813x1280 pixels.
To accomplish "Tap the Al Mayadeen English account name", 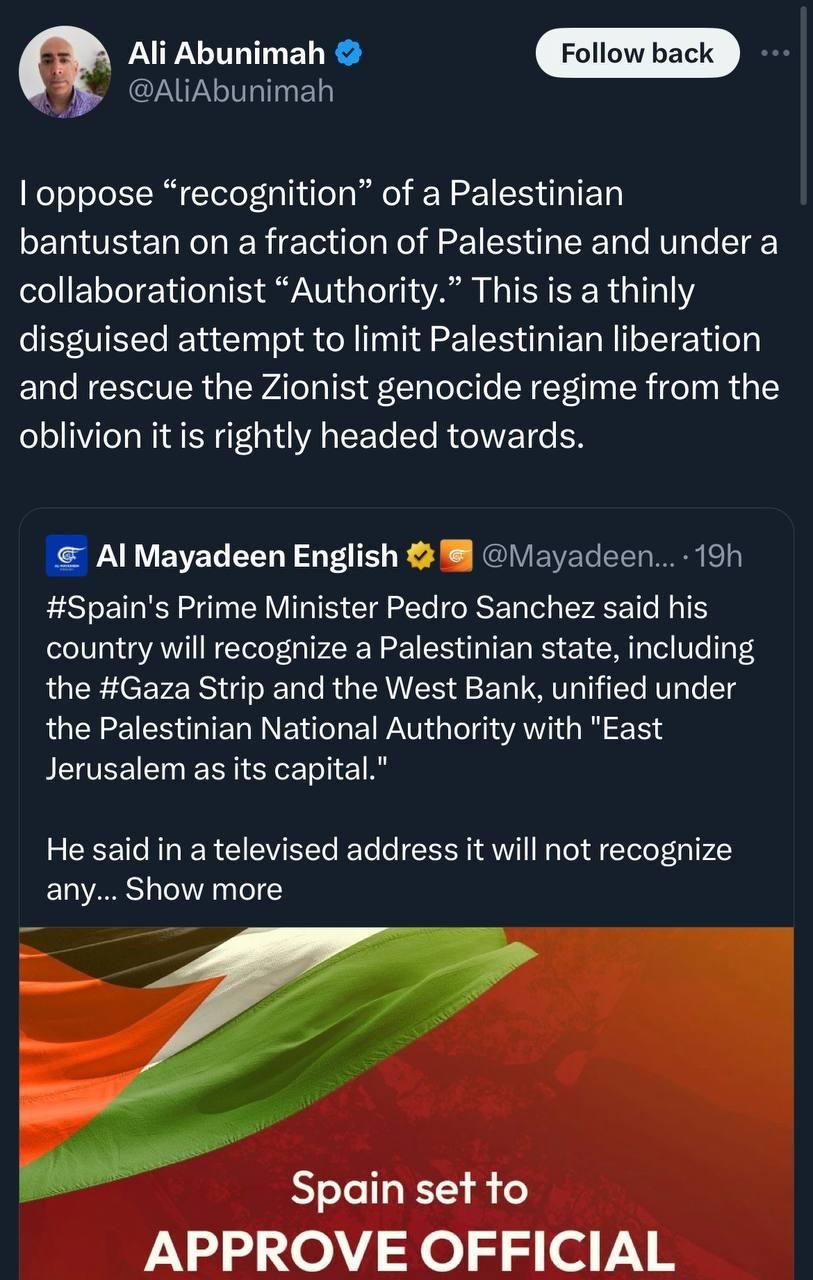I will [x=247, y=556].
